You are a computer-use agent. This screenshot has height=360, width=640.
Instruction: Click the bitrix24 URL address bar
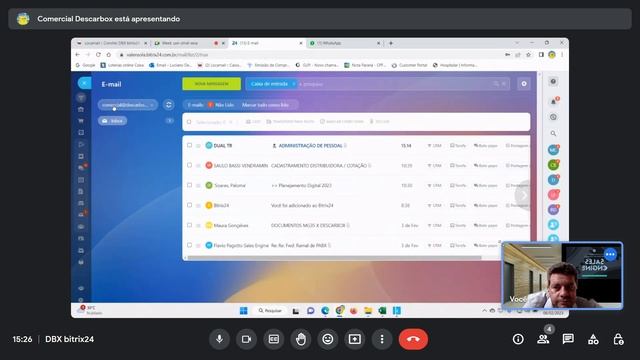coord(310,55)
